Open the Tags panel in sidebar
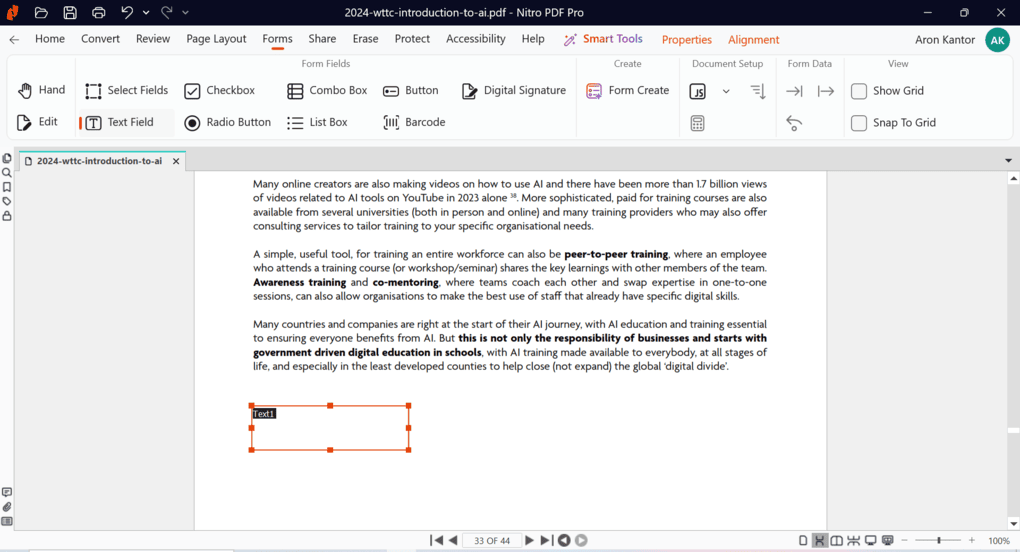Image resolution: width=1020 pixels, height=552 pixels. tap(7, 202)
